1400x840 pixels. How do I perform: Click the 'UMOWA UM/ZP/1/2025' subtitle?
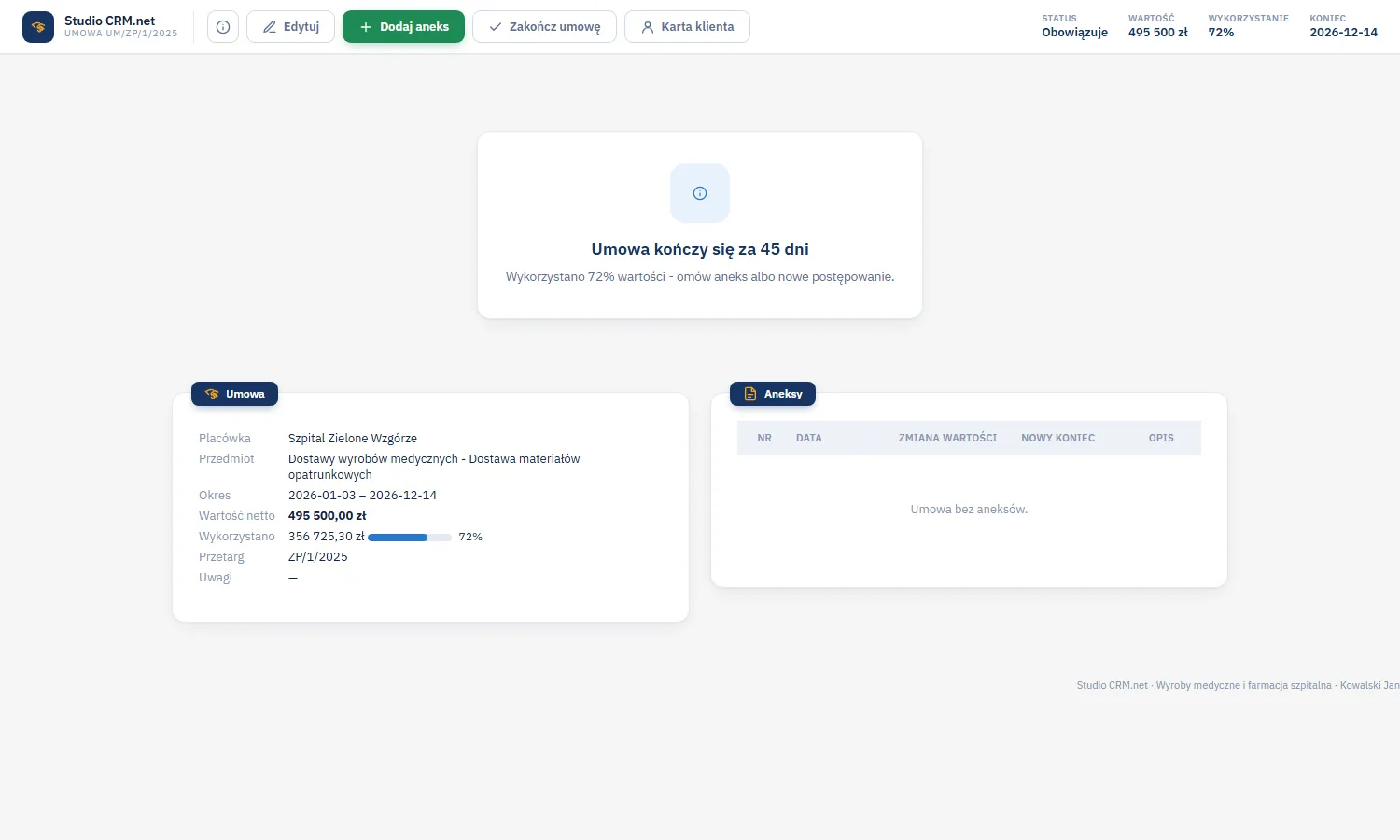(x=121, y=34)
